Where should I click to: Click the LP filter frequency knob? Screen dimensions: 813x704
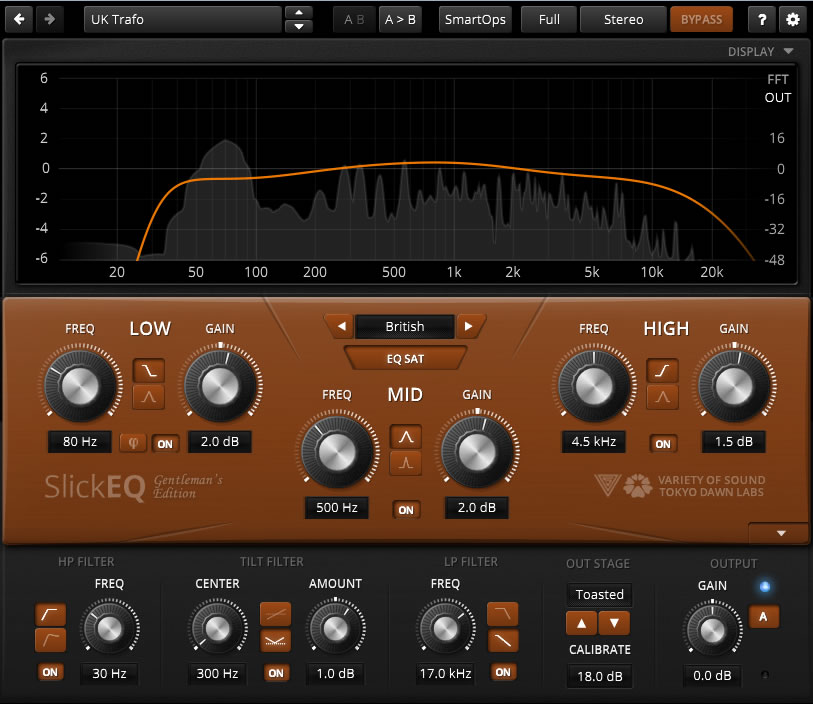(x=445, y=628)
